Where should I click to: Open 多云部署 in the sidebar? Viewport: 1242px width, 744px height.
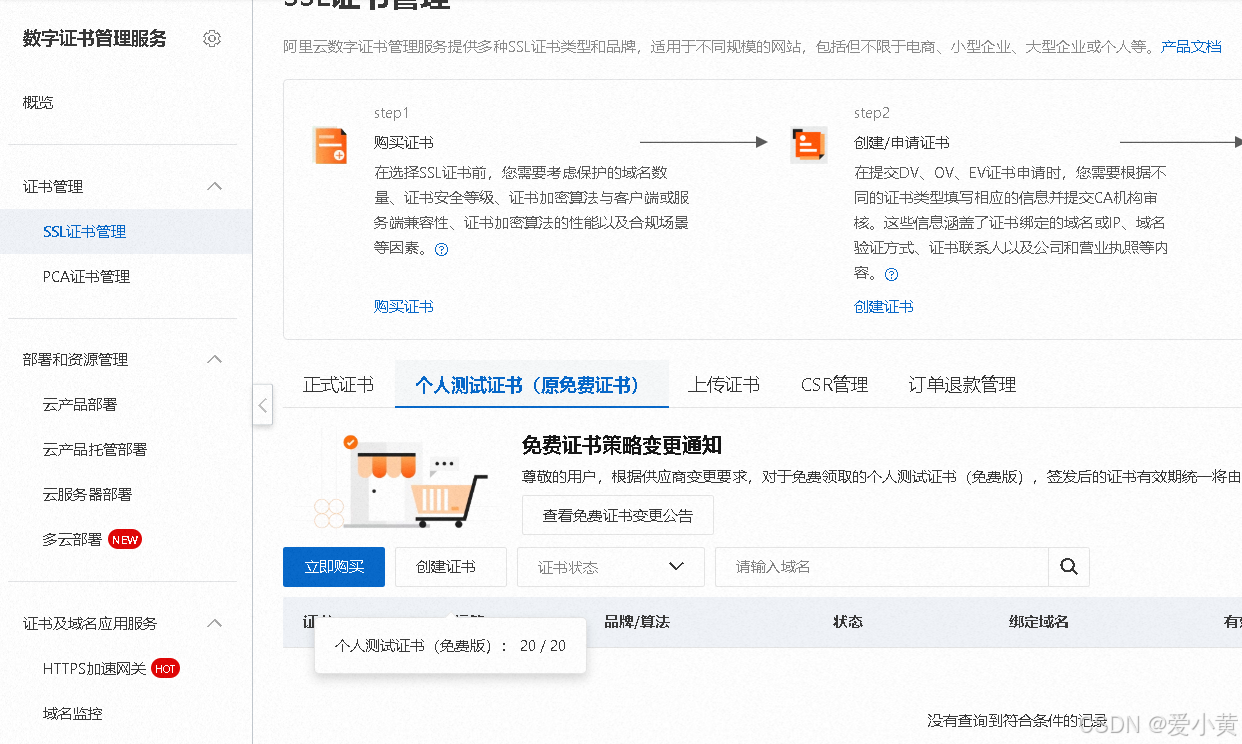coord(72,540)
